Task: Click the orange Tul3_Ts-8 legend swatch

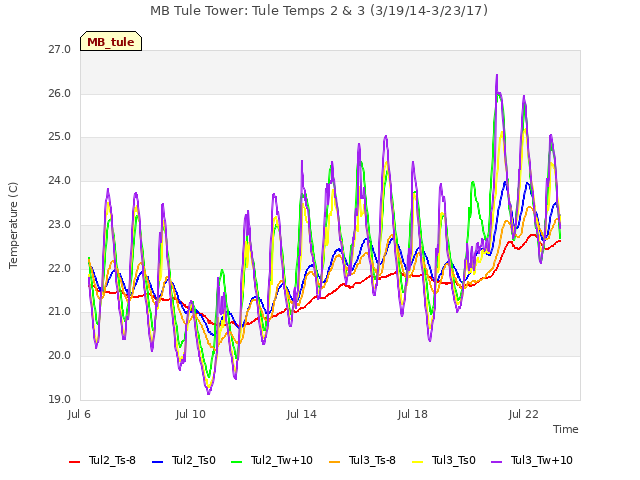Action: coord(335,462)
